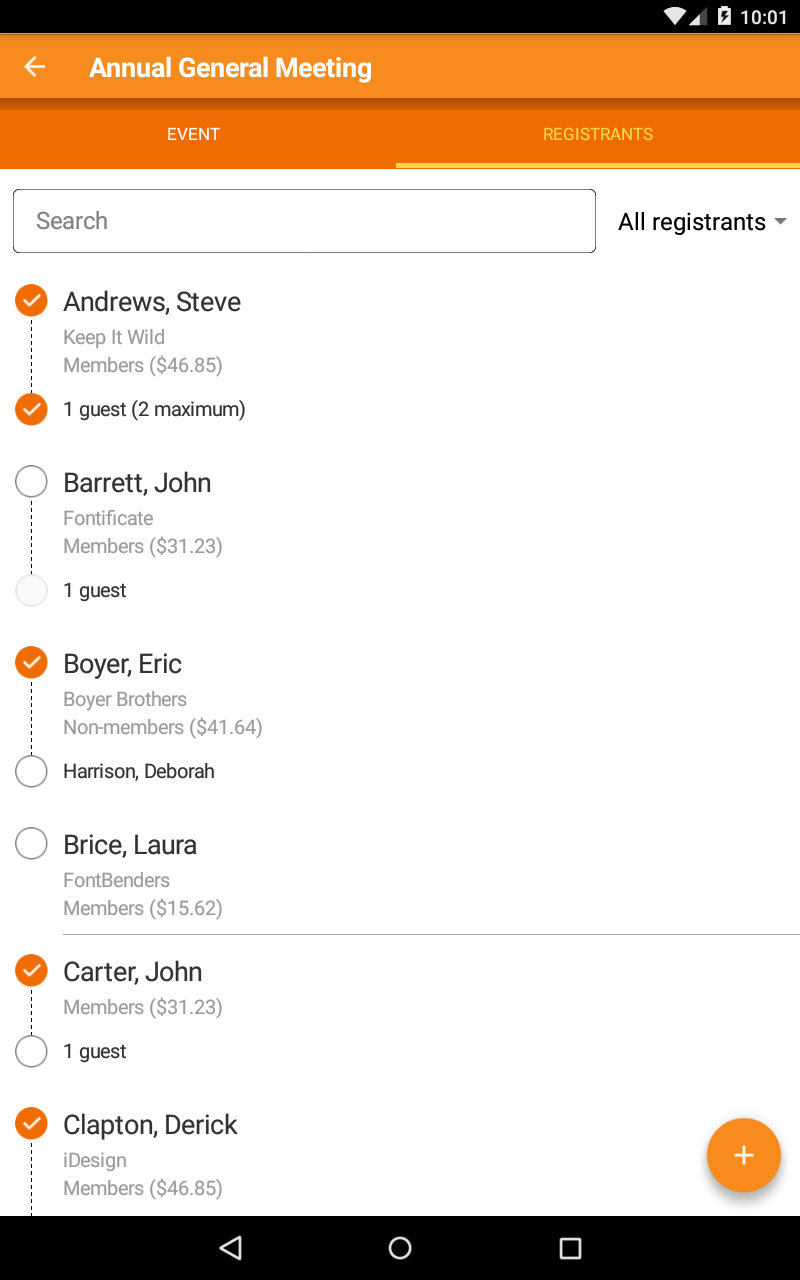Check in guest Harrison, Deborah
The width and height of the screenshot is (800, 1280).
[x=32, y=771]
